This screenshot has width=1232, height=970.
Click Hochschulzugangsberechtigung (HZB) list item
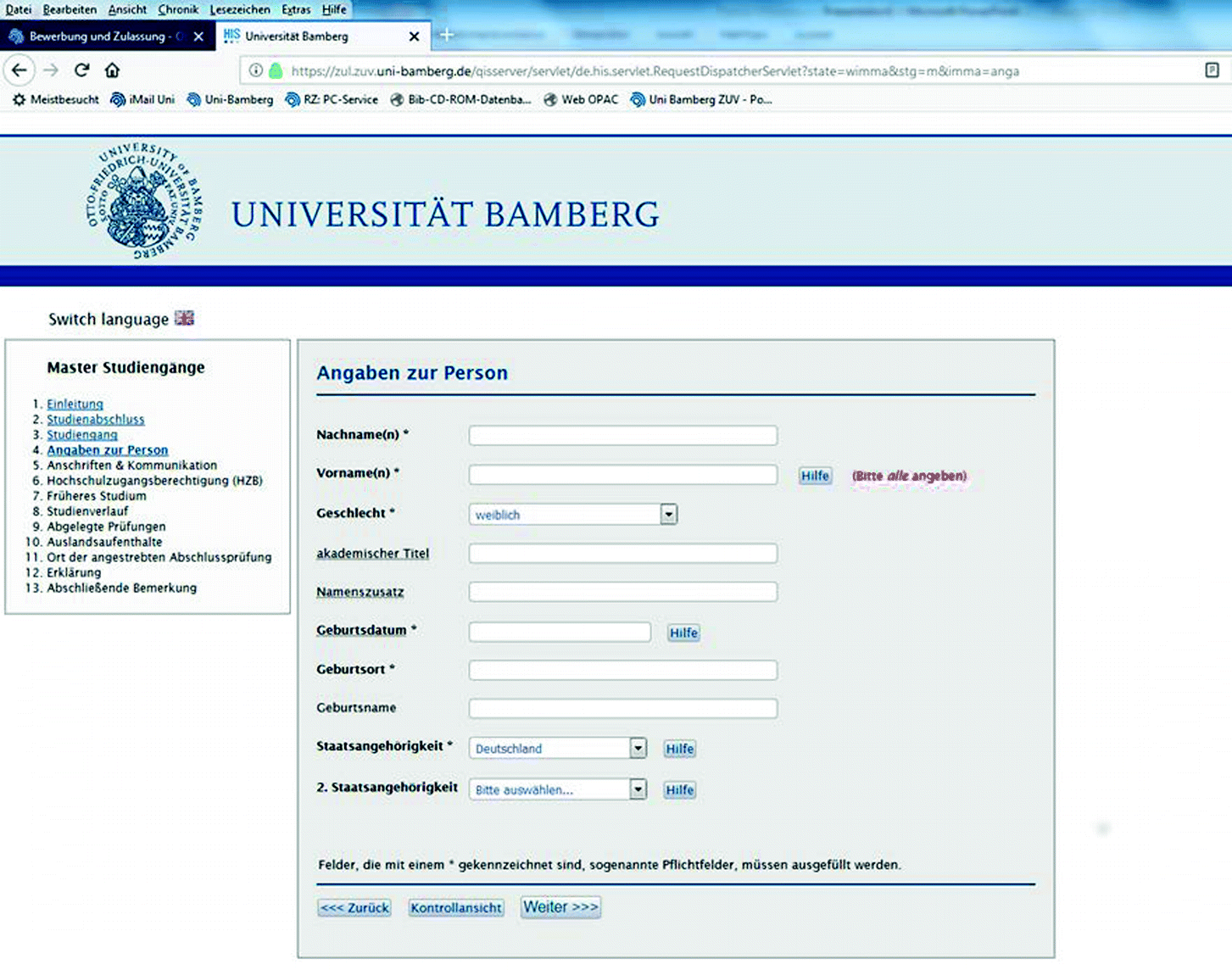154,481
